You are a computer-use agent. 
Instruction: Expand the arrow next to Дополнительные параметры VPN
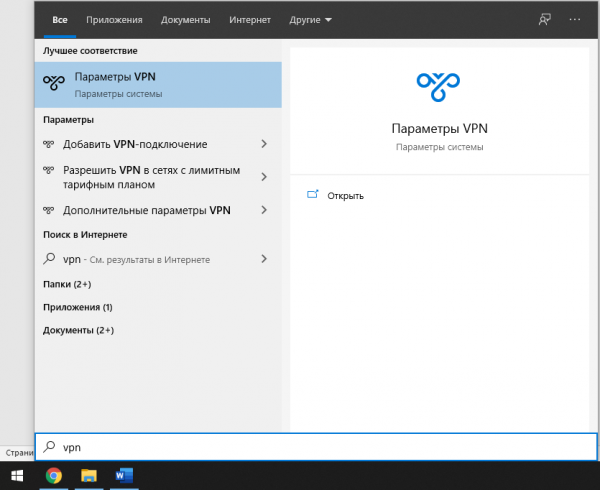tap(264, 210)
